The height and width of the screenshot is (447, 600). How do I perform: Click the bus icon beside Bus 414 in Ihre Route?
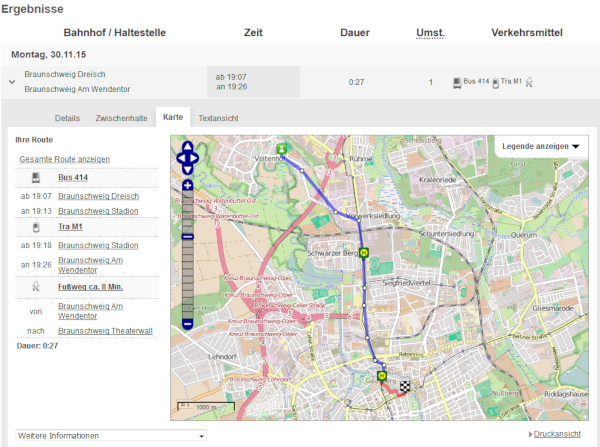tap(36, 178)
